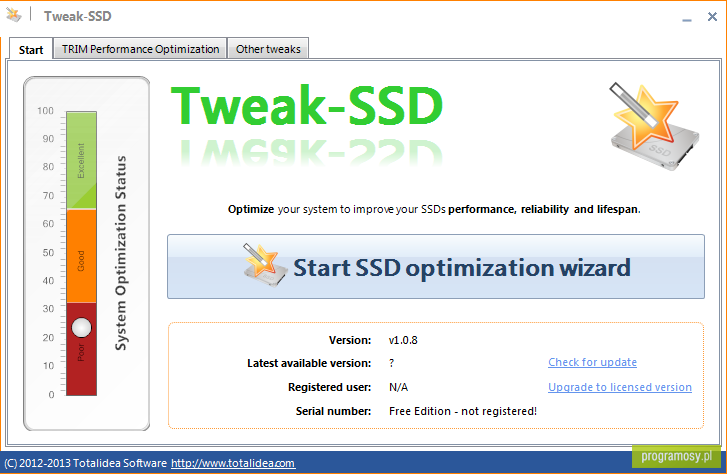Switch to the Start tab

31,49
